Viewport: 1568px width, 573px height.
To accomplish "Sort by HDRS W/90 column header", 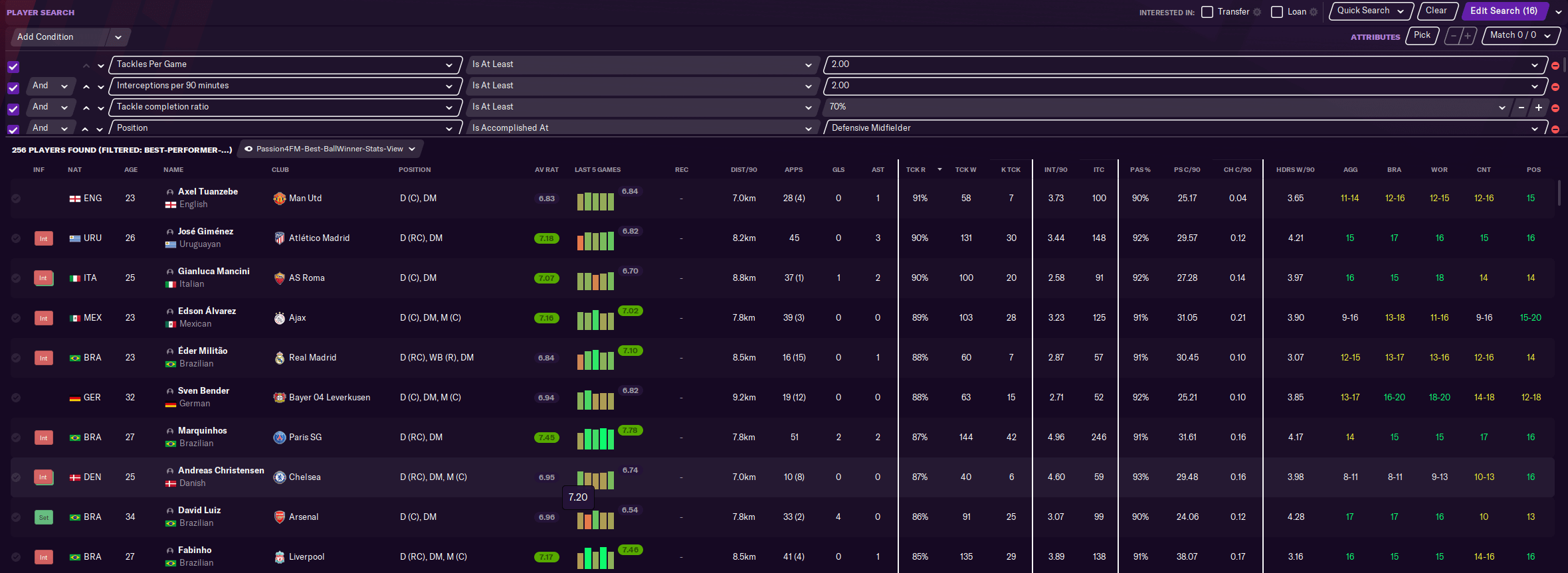I will click(1295, 170).
